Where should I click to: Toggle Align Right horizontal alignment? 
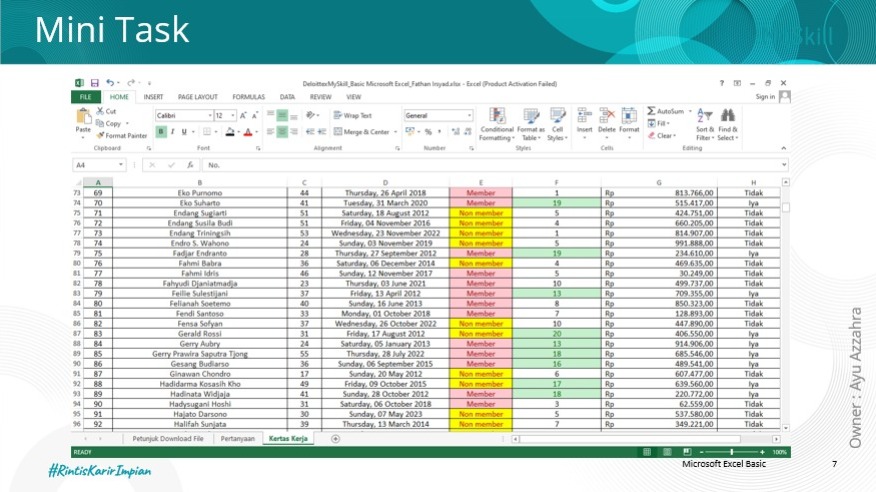coord(294,132)
